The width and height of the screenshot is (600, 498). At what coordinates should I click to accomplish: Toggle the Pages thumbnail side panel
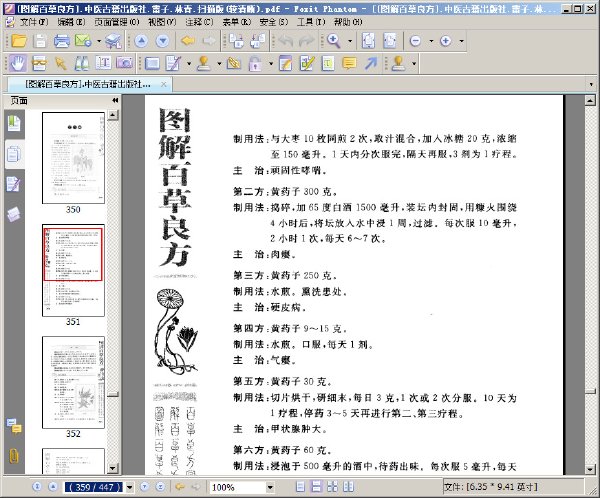(14, 154)
